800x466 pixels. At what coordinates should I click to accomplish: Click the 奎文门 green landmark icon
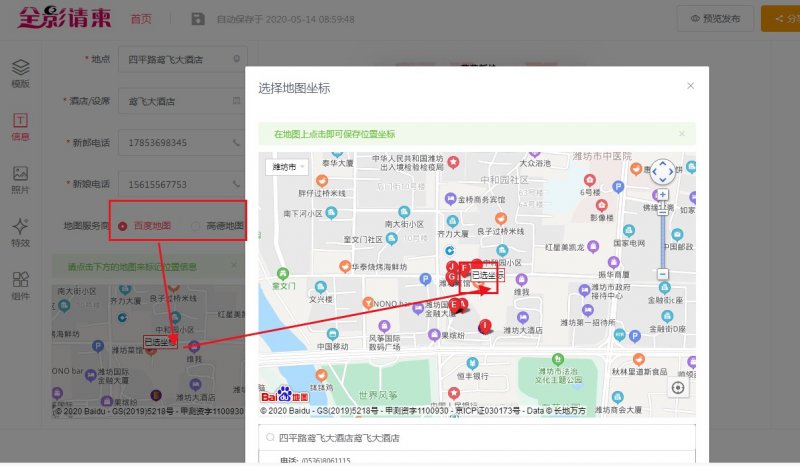pos(283,274)
